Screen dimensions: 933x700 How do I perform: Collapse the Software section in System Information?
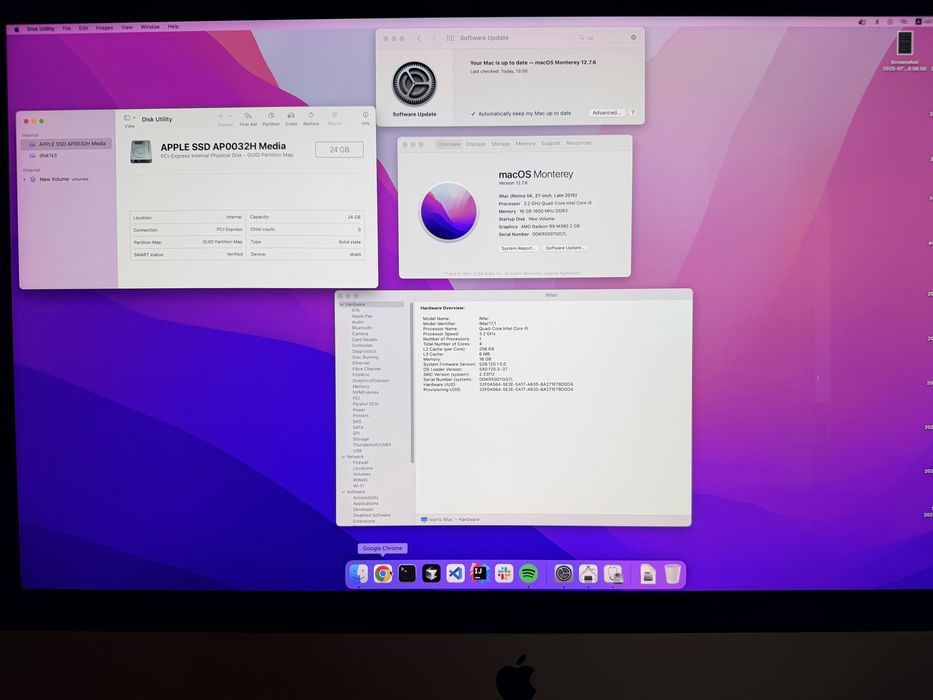(x=343, y=492)
